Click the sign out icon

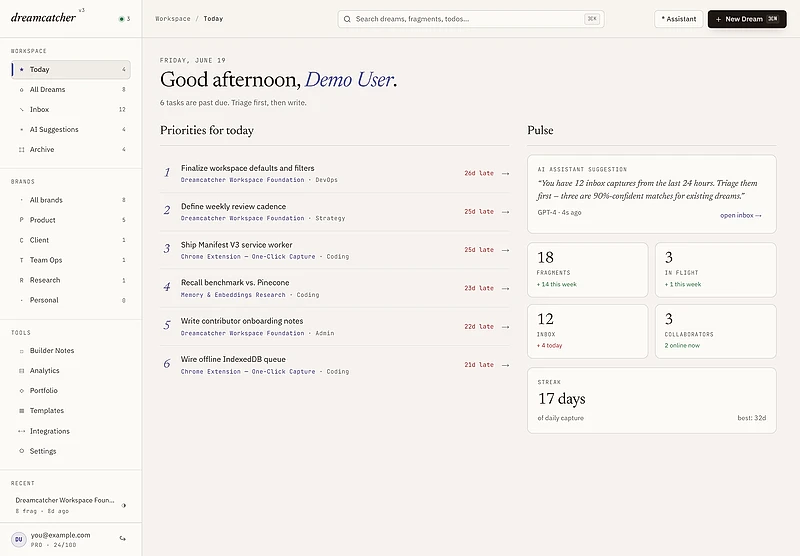[x=122, y=538]
